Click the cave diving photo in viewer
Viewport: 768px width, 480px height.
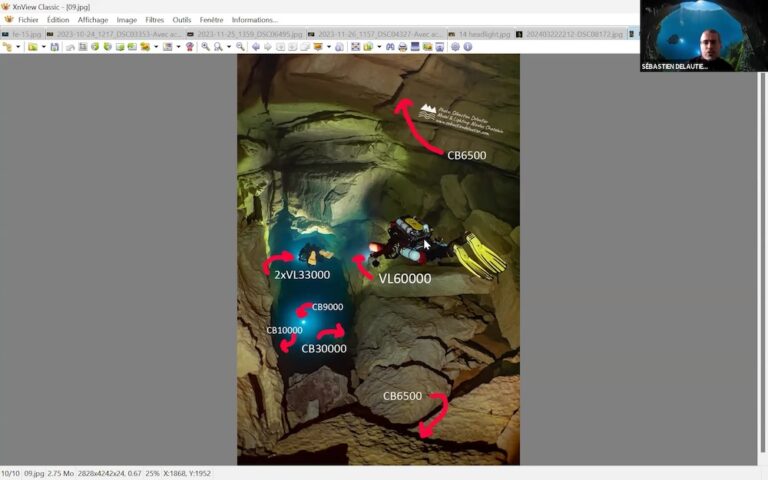378,260
